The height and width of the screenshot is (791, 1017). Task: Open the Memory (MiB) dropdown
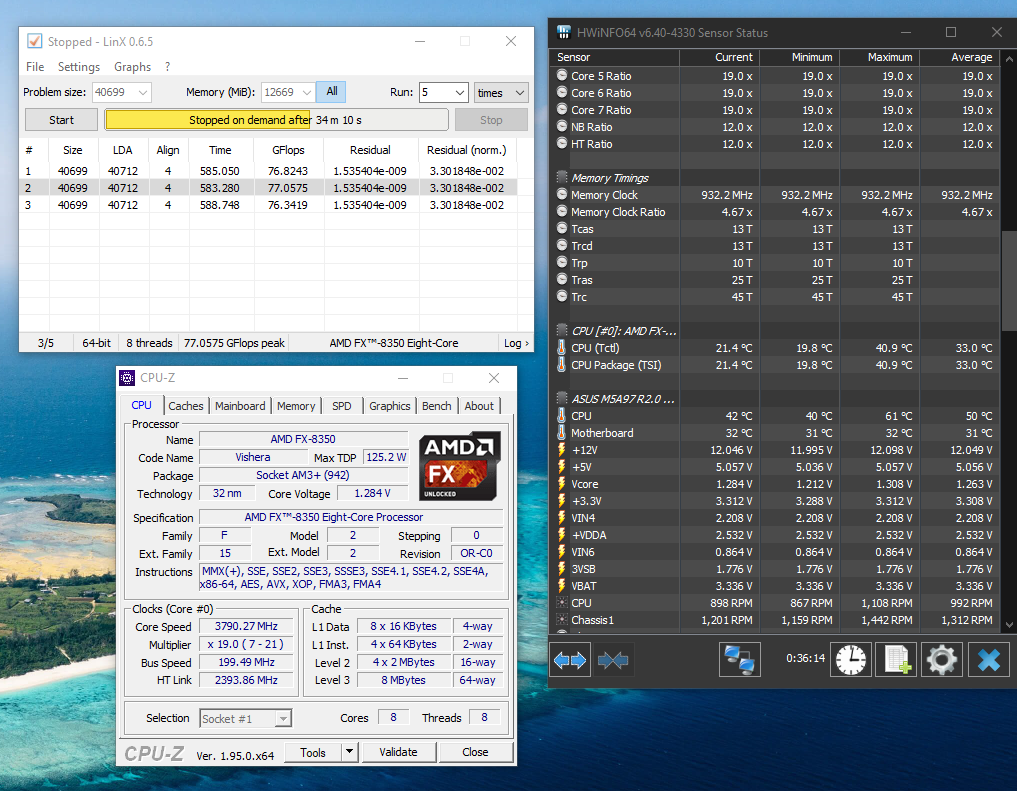tap(305, 92)
